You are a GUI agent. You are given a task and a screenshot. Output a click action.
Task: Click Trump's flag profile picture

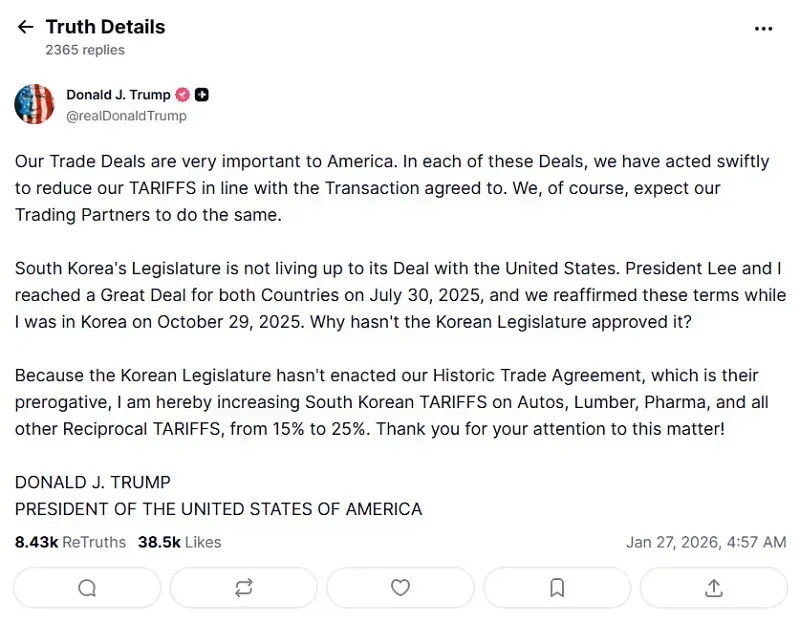34,104
